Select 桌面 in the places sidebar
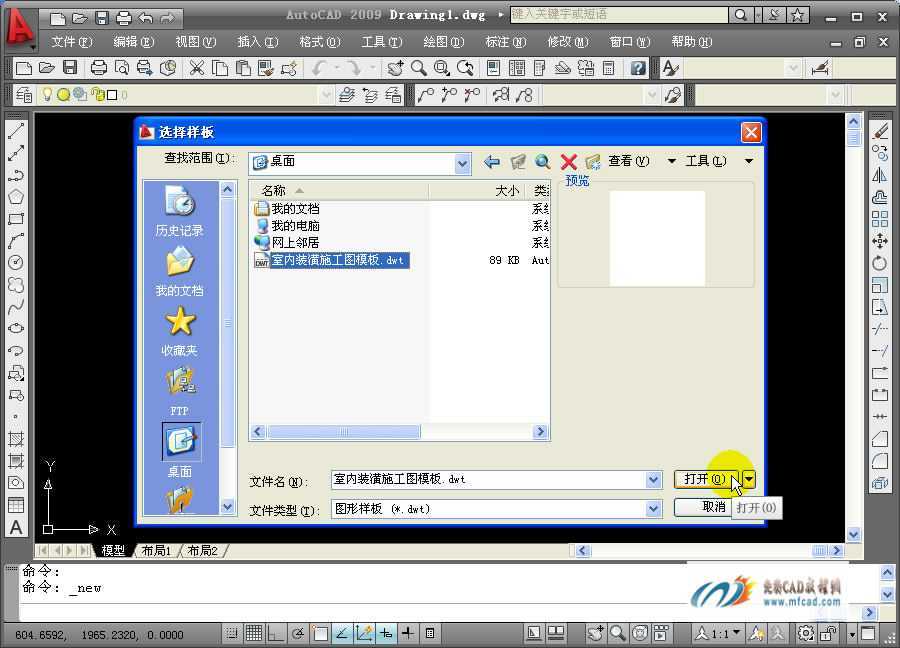The height and width of the screenshot is (648, 900). 181,451
